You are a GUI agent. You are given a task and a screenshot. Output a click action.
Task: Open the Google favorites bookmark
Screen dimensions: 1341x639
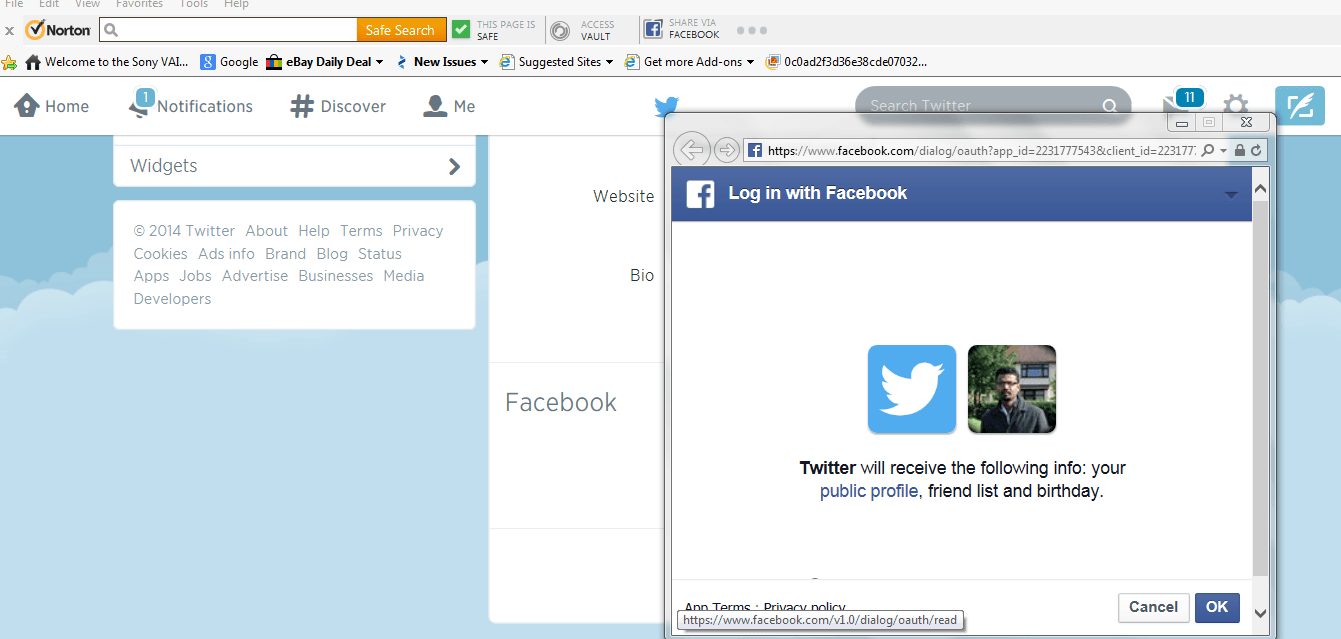(229, 62)
